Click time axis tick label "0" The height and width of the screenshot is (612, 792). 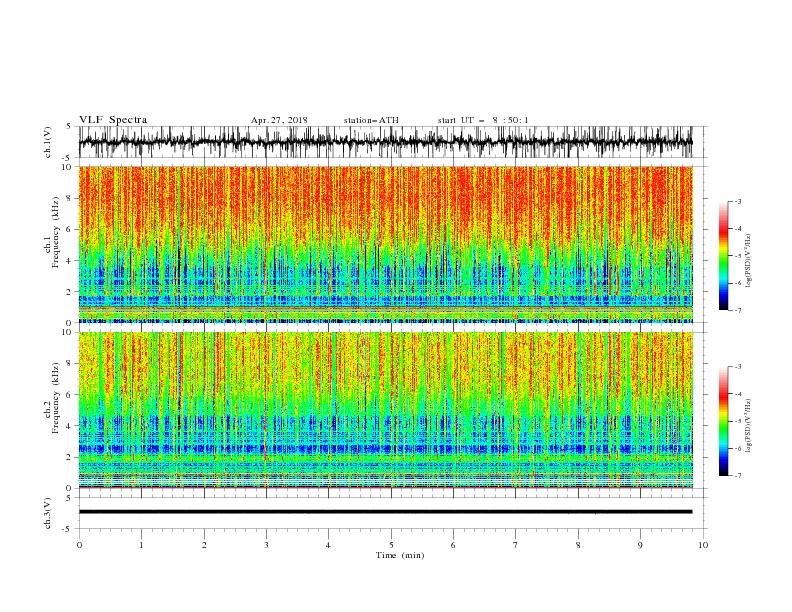pyautogui.click(x=79, y=545)
